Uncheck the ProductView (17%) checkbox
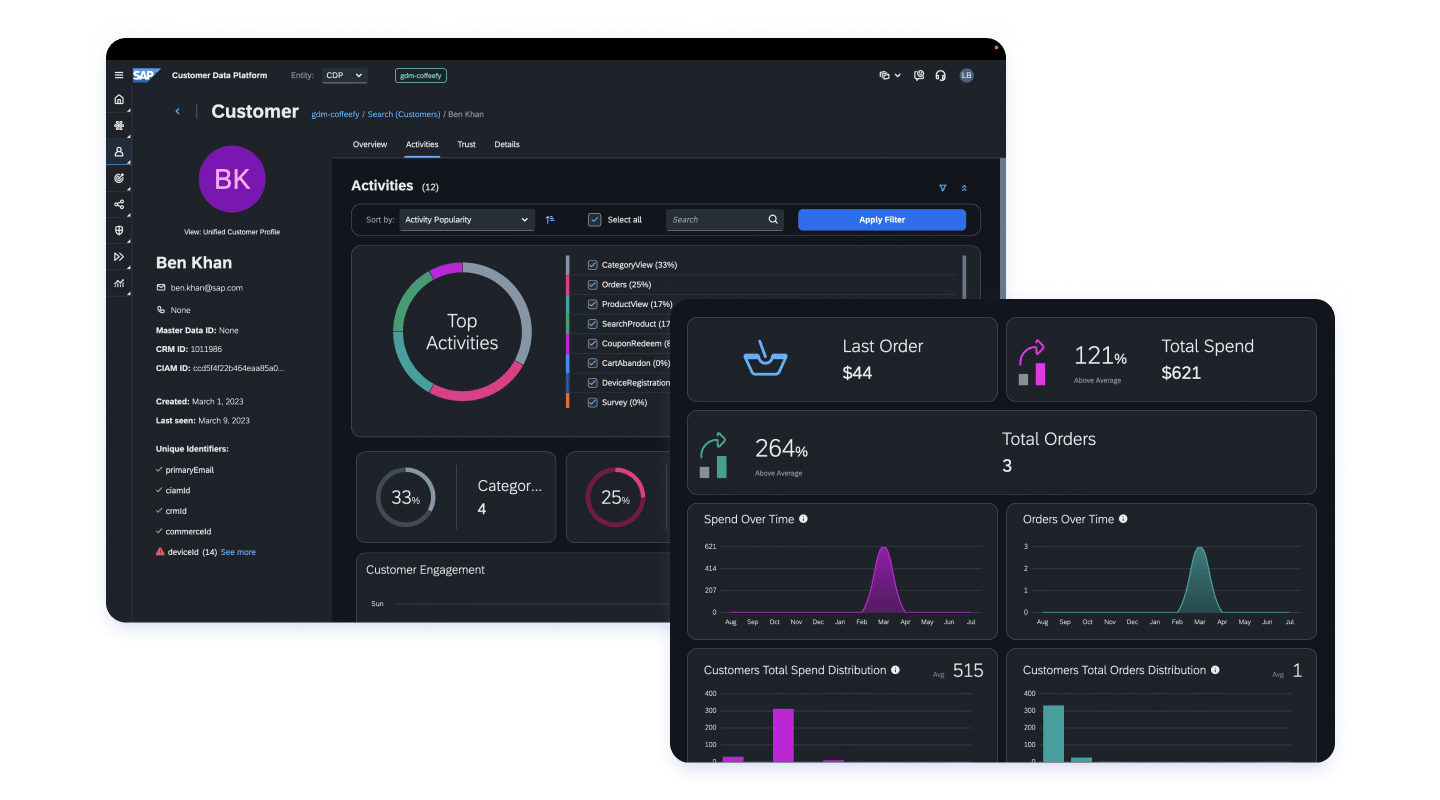The height and width of the screenshot is (800, 1440). [x=592, y=304]
